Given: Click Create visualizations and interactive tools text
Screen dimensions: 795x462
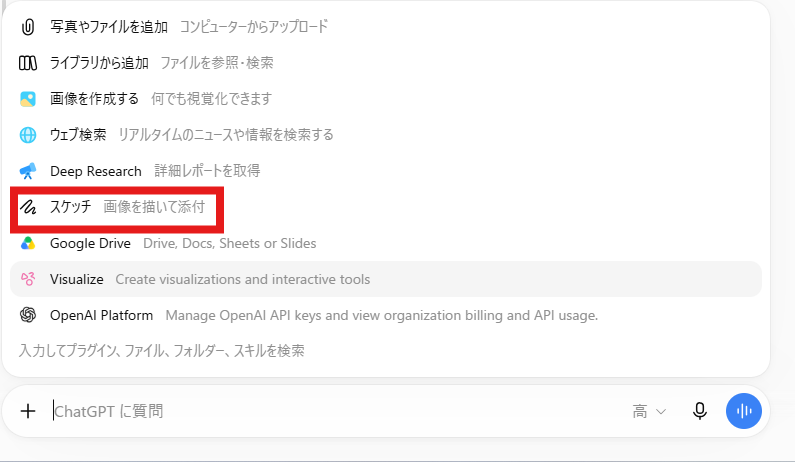Looking at the screenshot, I should [243, 279].
